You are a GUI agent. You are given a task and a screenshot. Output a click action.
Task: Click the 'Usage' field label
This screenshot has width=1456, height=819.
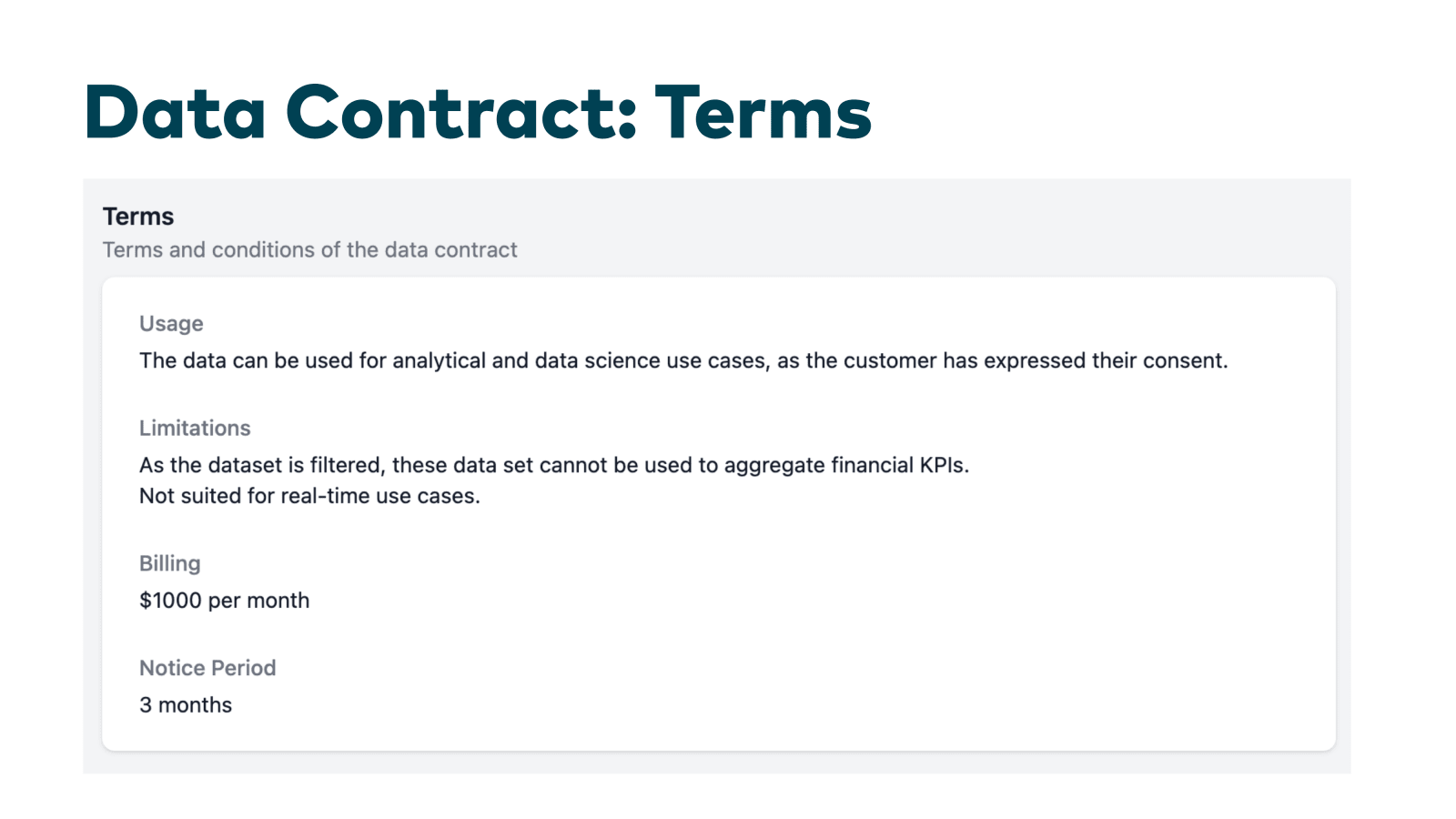171,324
